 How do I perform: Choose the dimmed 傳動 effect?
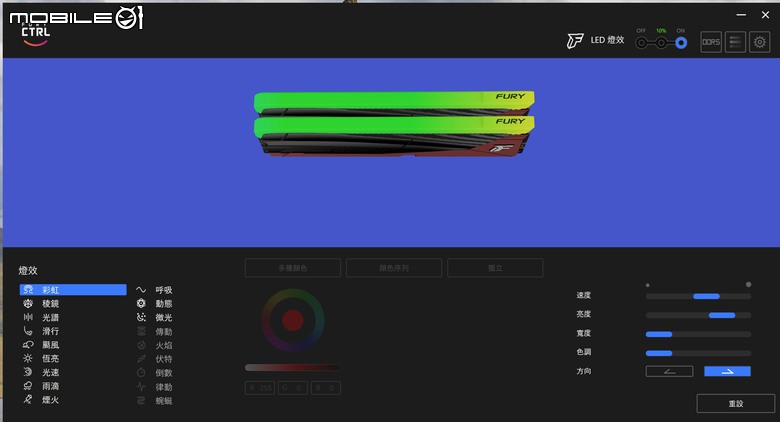155,331
